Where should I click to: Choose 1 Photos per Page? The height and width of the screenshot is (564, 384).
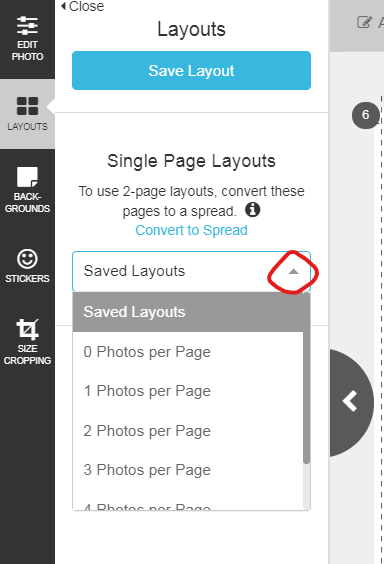click(188, 391)
